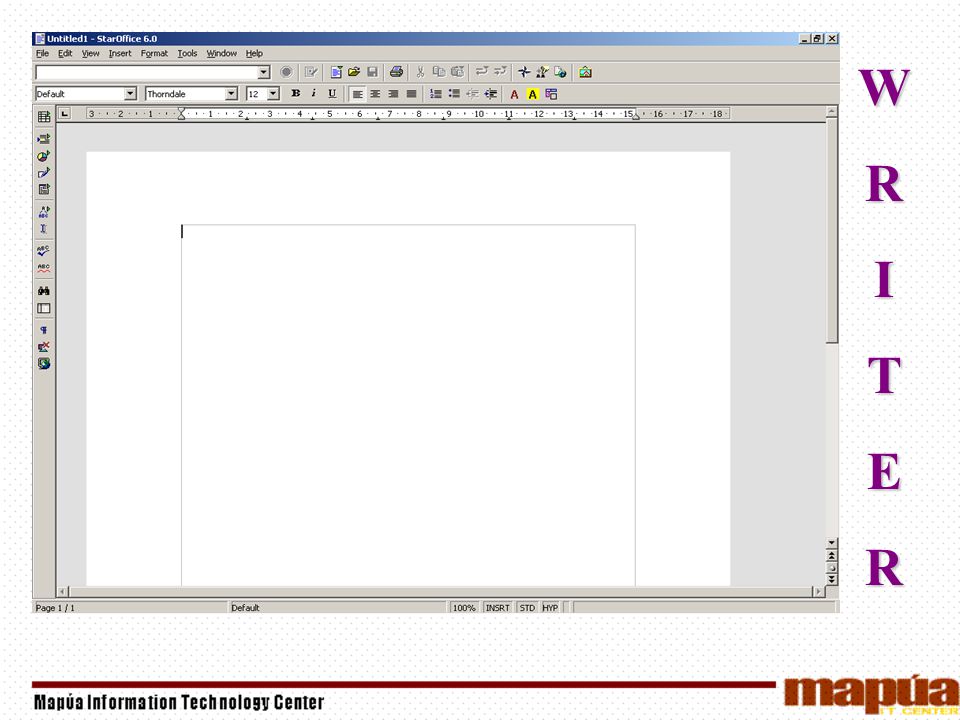Viewport: 960px width, 720px height.
Task: Open the Edit menu
Action: [x=65, y=53]
